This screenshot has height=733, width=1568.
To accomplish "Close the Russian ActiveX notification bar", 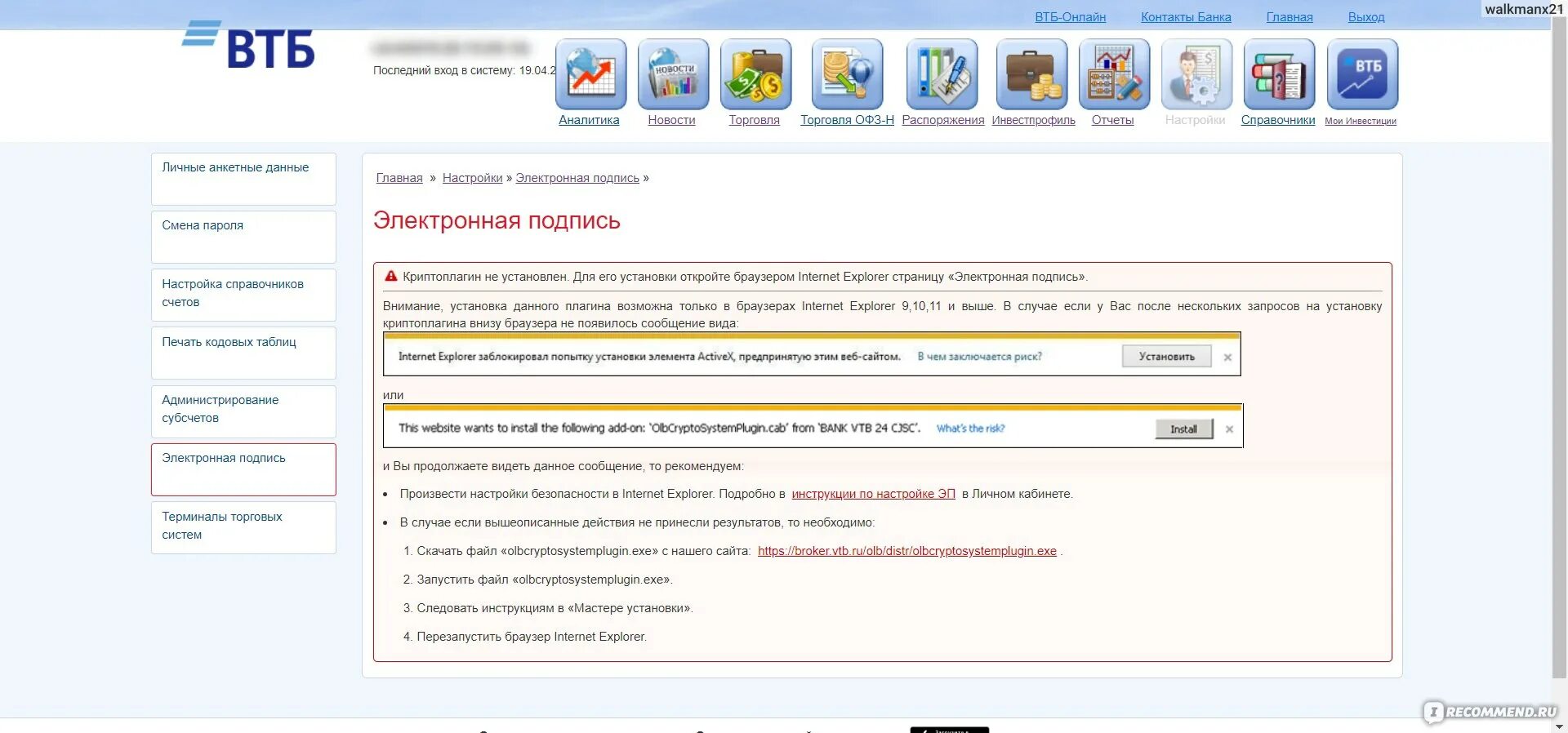I will (x=1227, y=358).
